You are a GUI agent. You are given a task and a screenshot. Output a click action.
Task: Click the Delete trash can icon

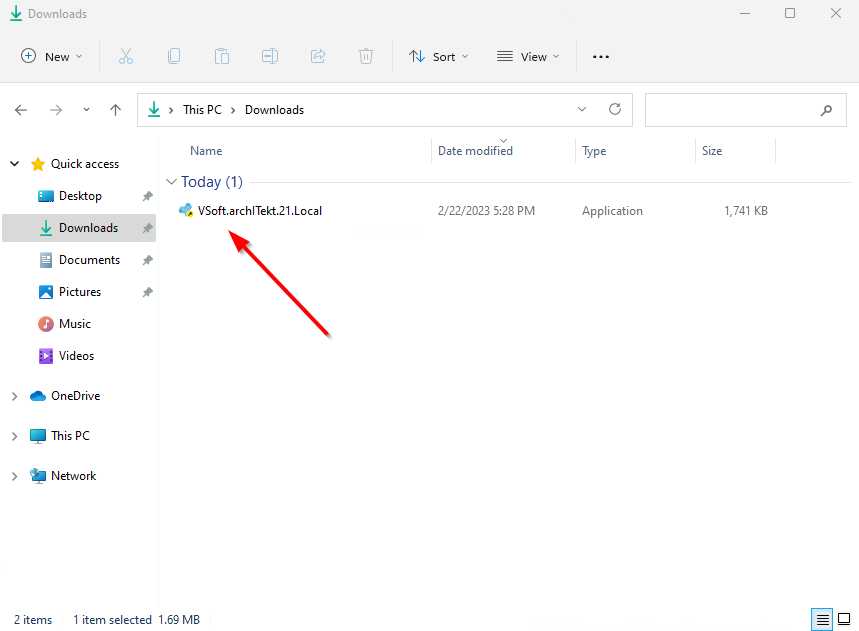366,56
